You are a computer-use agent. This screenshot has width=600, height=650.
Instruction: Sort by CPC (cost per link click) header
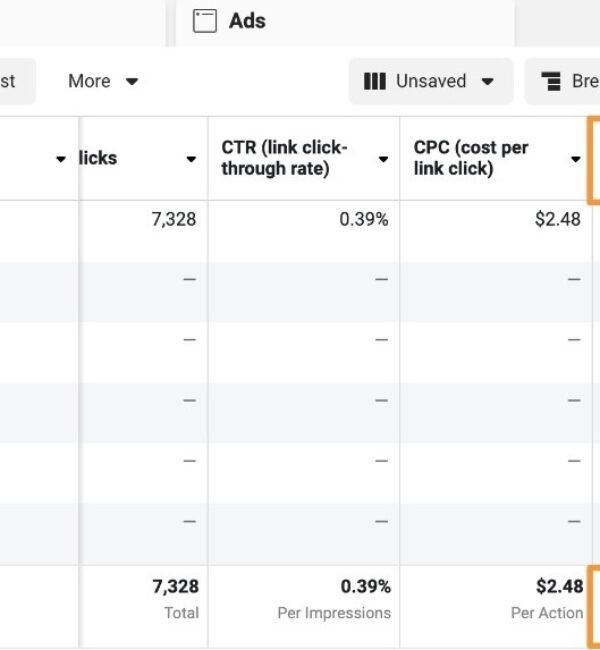470,158
